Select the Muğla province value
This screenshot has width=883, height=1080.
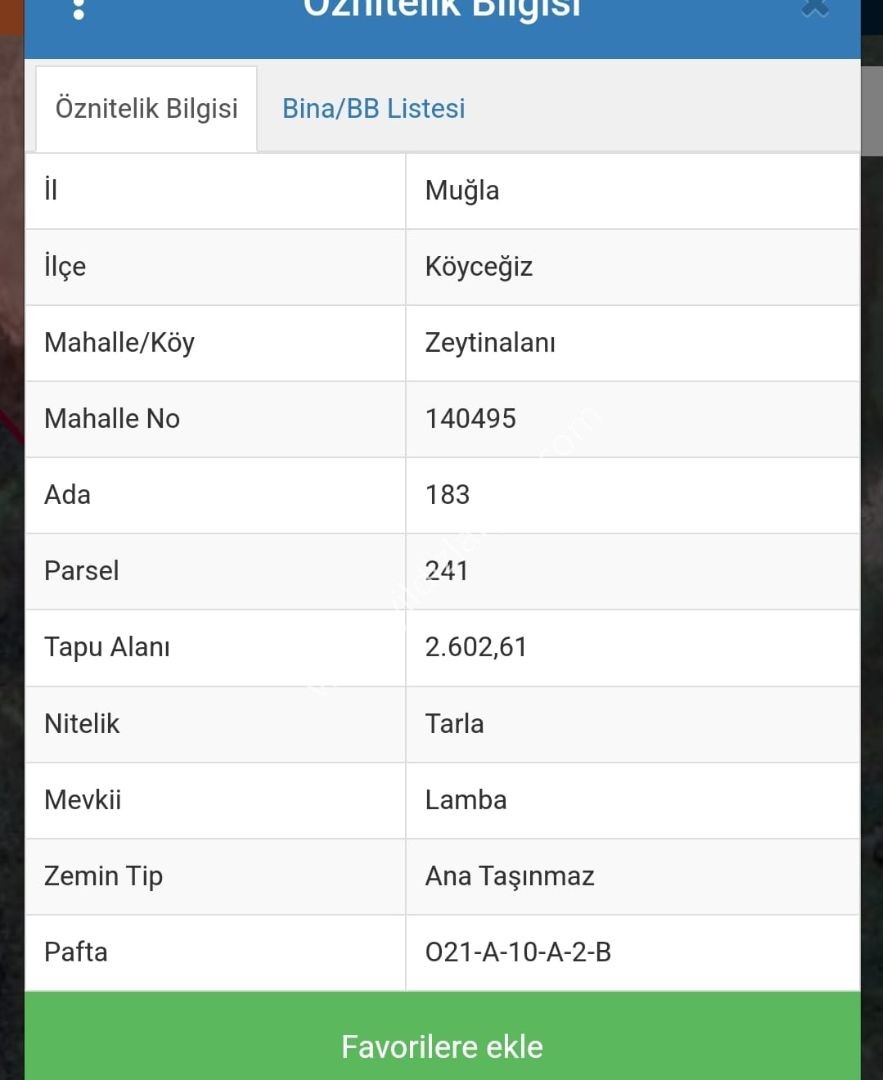coord(462,191)
